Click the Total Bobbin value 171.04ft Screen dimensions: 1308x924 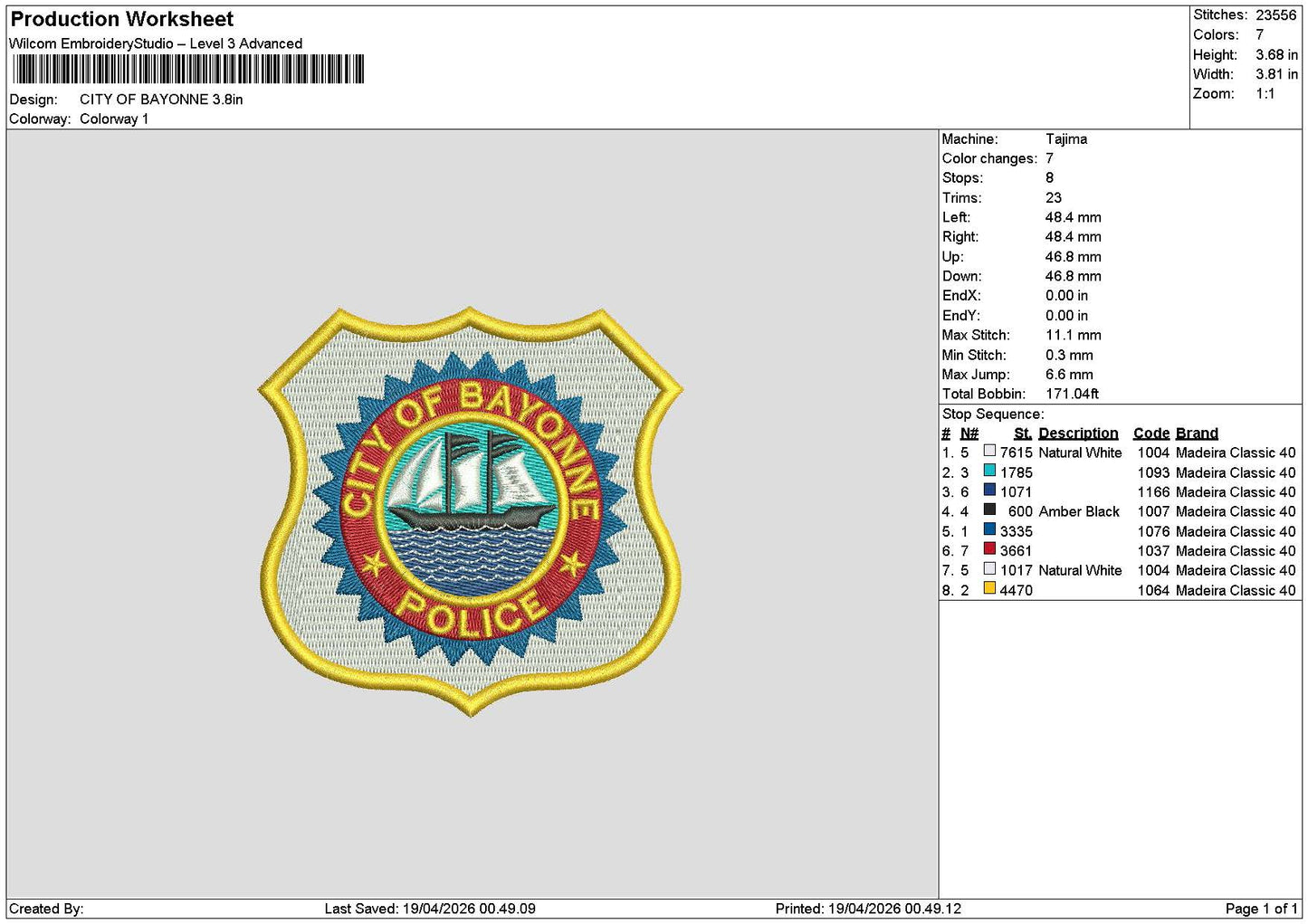point(1072,395)
